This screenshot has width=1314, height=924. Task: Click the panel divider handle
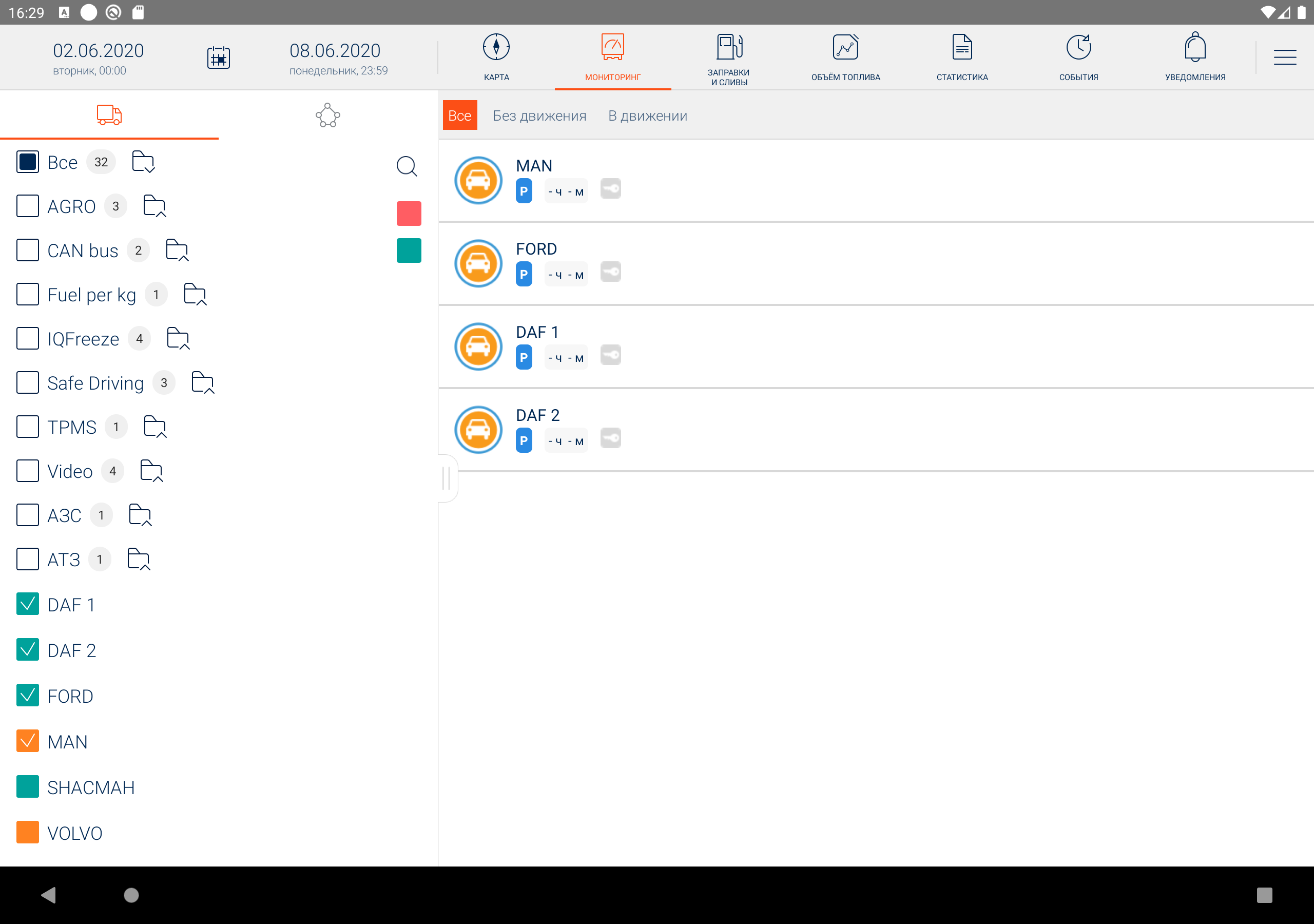click(448, 478)
